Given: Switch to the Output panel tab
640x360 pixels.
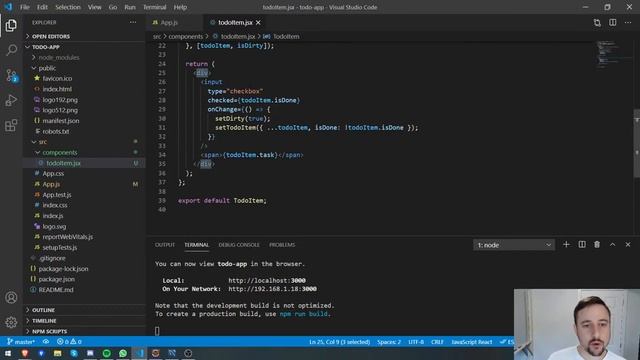Looking at the screenshot, I should click(x=165, y=245).
